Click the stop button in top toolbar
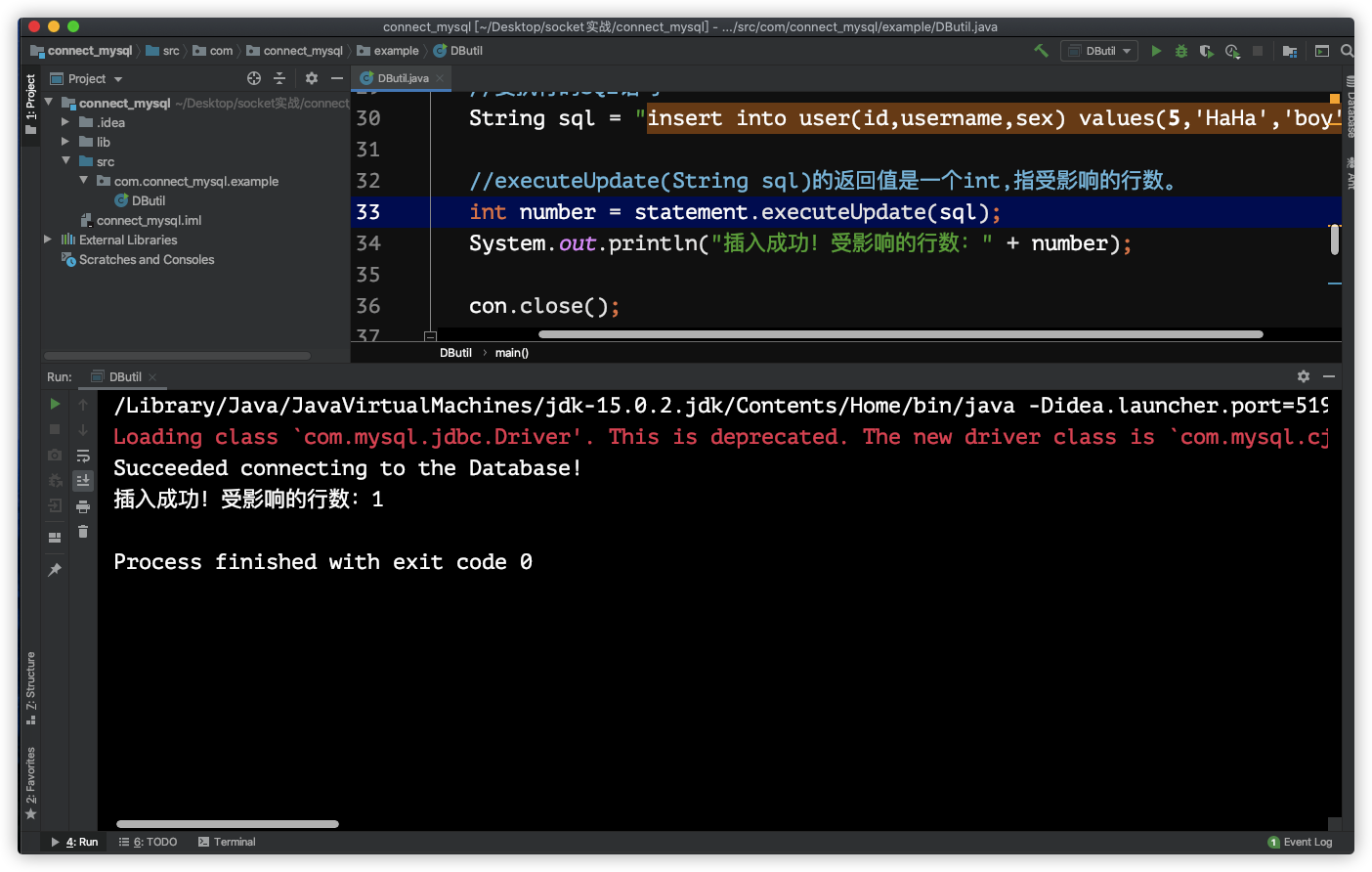1372x872 pixels. pos(1258,51)
